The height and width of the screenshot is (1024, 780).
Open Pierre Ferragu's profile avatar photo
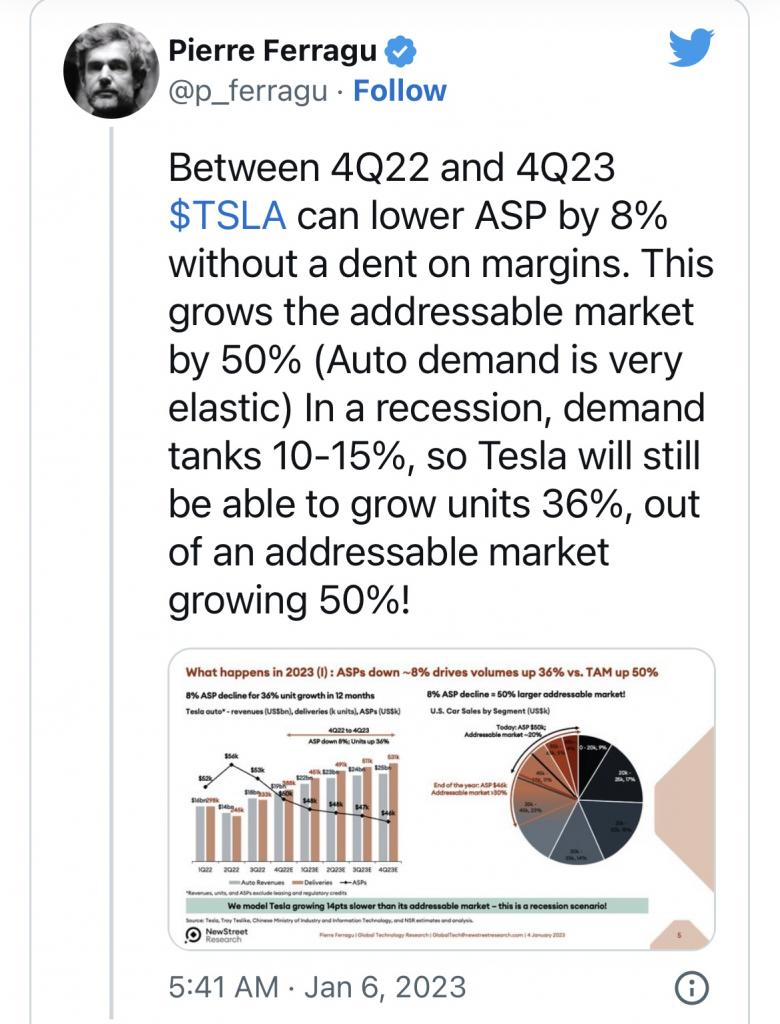[111, 71]
